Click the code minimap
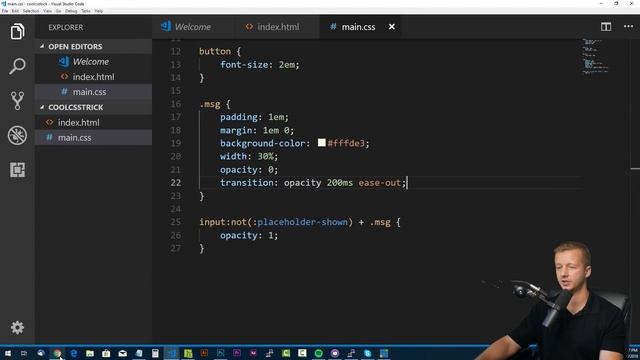Screen dimensions: 640x360 tap(595, 56)
